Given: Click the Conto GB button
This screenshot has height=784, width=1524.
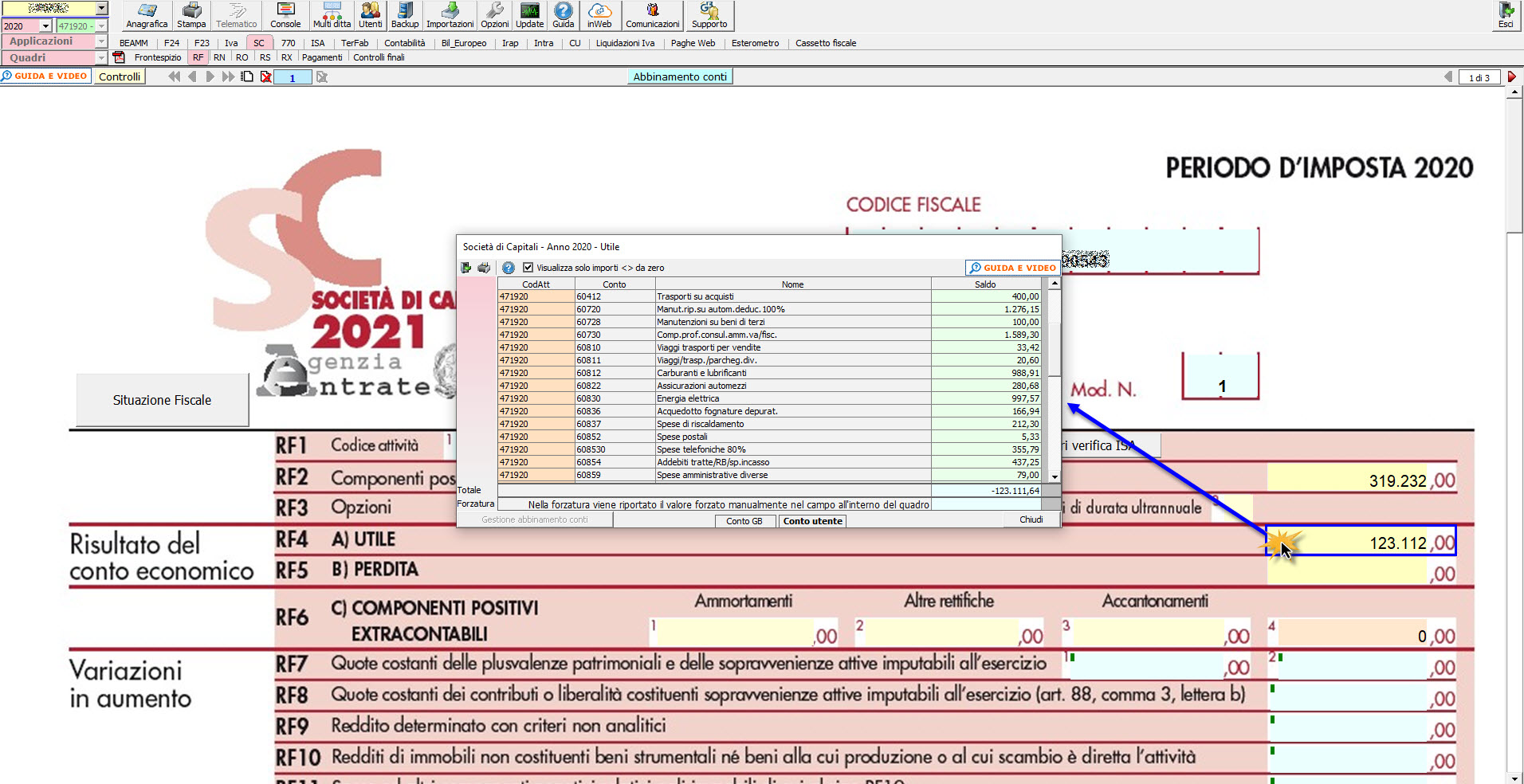Looking at the screenshot, I should click(x=744, y=521).
